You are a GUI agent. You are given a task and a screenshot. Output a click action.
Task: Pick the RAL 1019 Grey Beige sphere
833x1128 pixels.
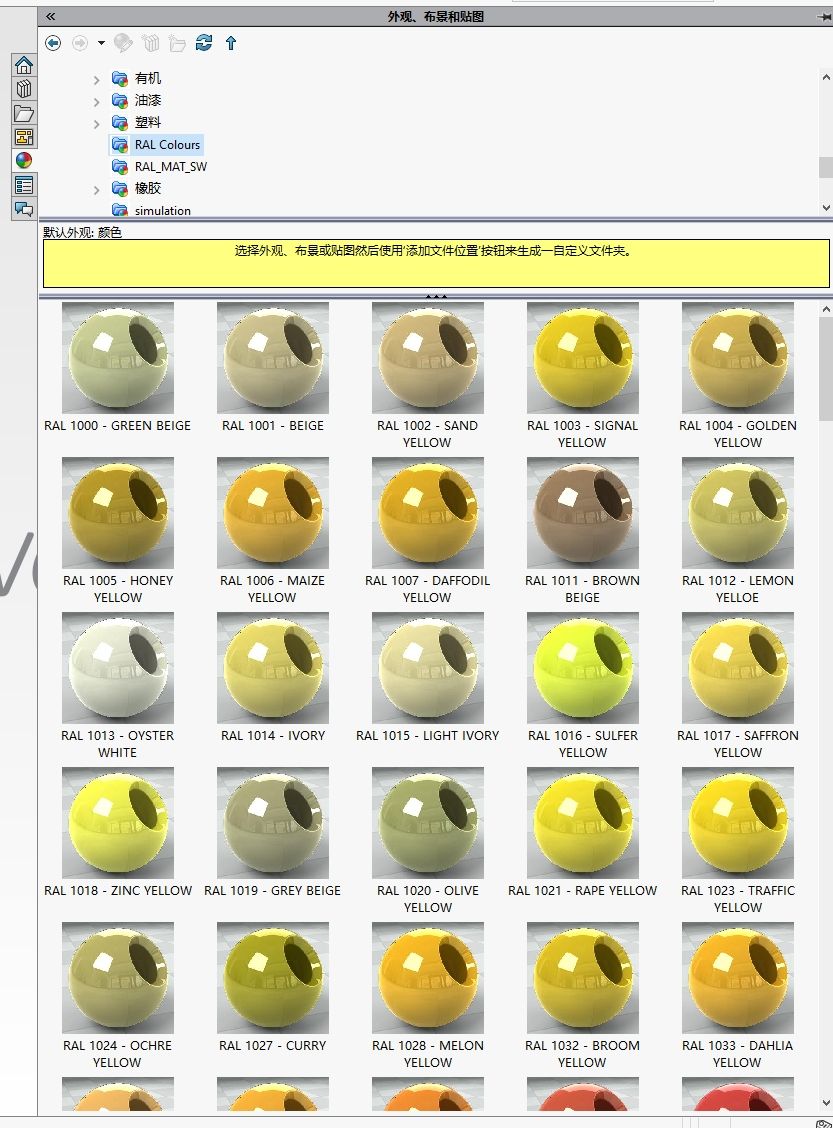pos(273,823)
